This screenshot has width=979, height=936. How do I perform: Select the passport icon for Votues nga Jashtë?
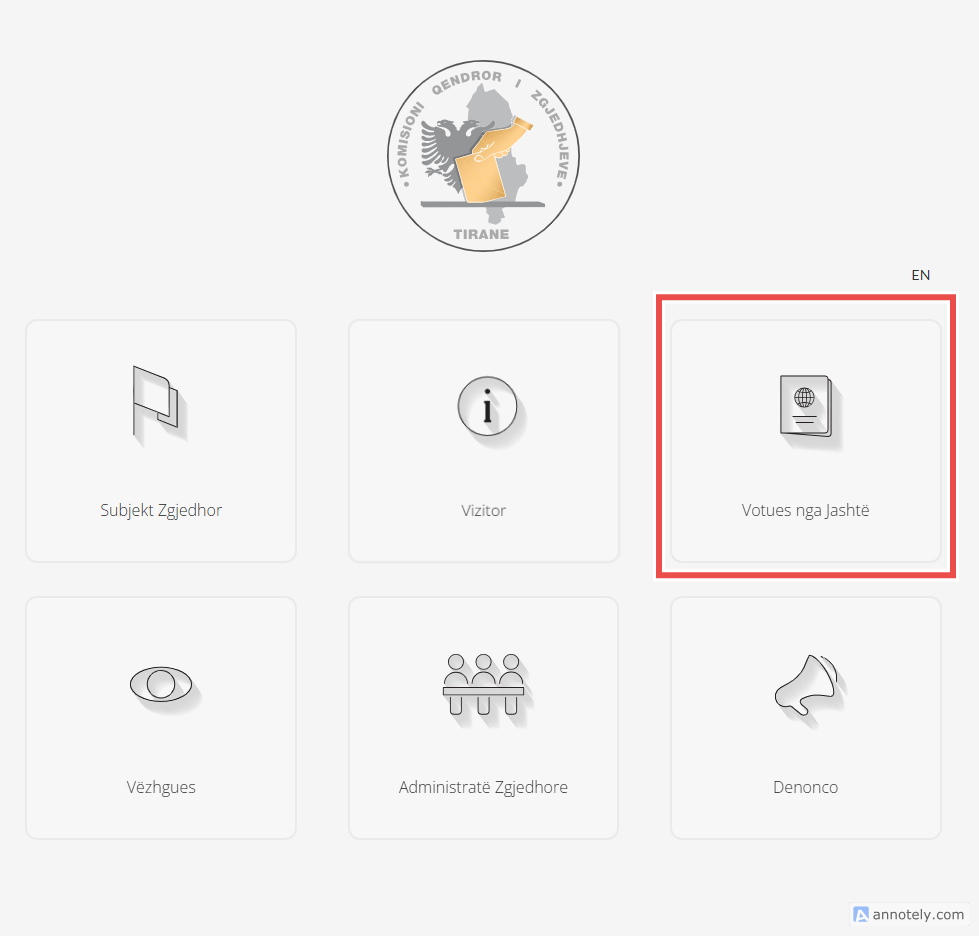coord(806,406)
